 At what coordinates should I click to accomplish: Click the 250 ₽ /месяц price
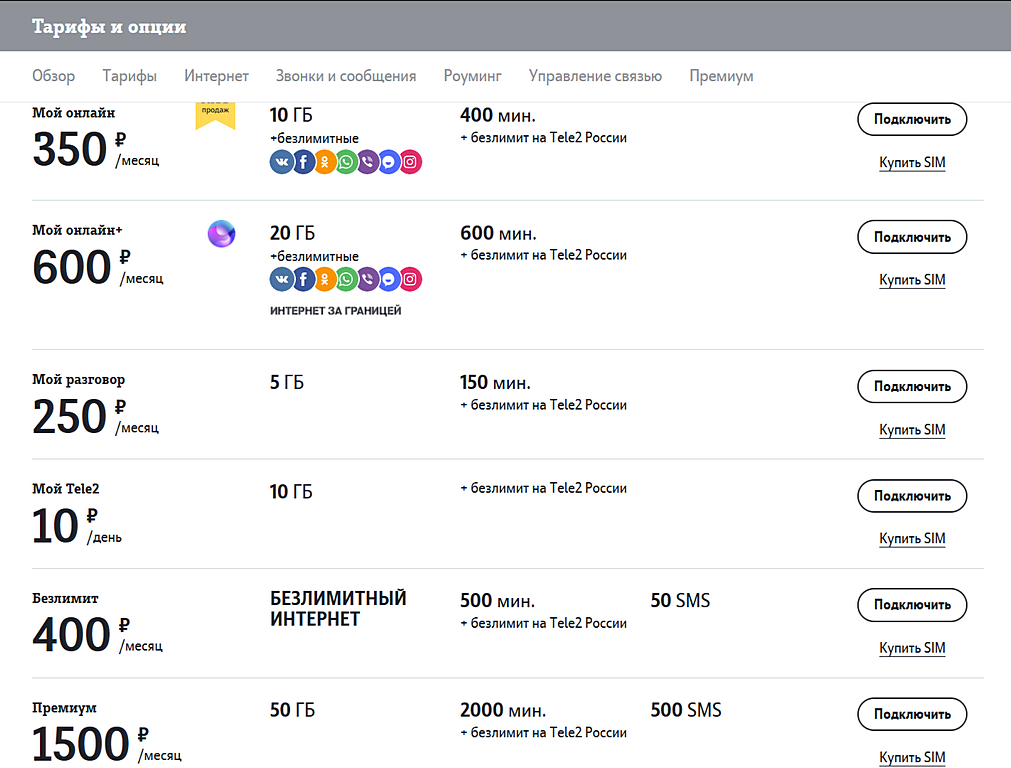95,417
